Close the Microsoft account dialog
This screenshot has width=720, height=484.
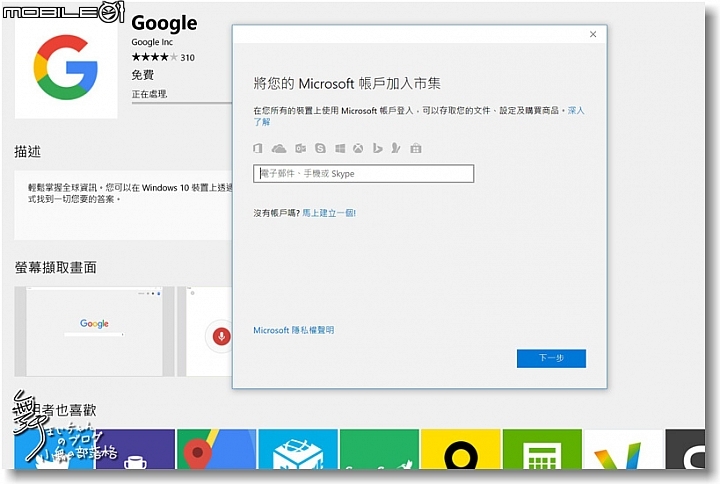click(593, 34)
